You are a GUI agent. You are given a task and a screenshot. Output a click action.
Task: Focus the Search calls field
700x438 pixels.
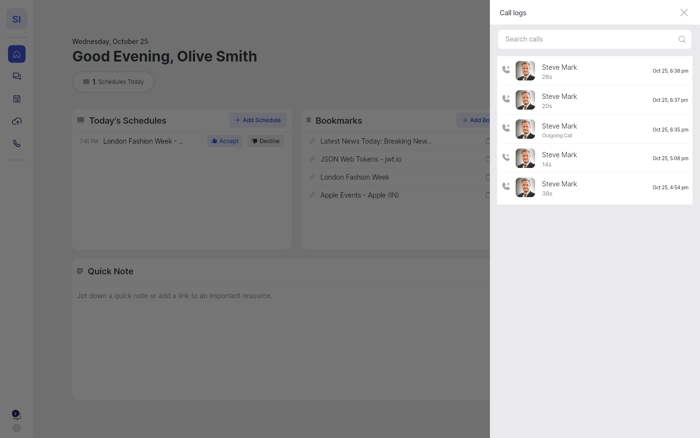pyautogui.click(x=595, y=39)
